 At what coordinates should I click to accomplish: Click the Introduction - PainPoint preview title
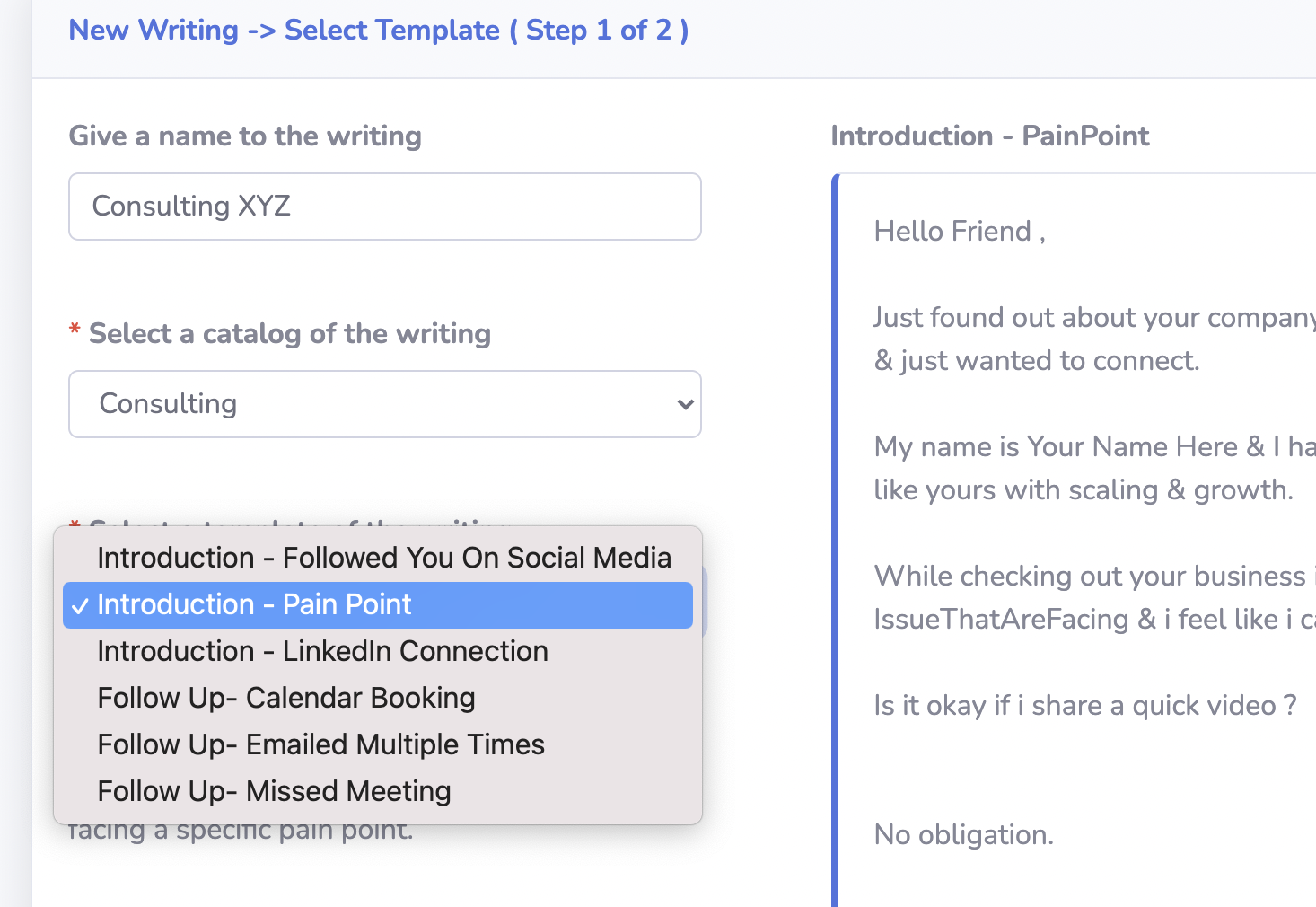(x=989, y=136)
